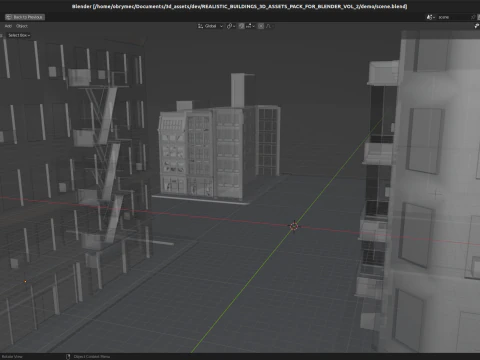The width and height of the screenshot is (480, 360).
Task: Click the transform orientation axes icon
Action: [200, 26]
